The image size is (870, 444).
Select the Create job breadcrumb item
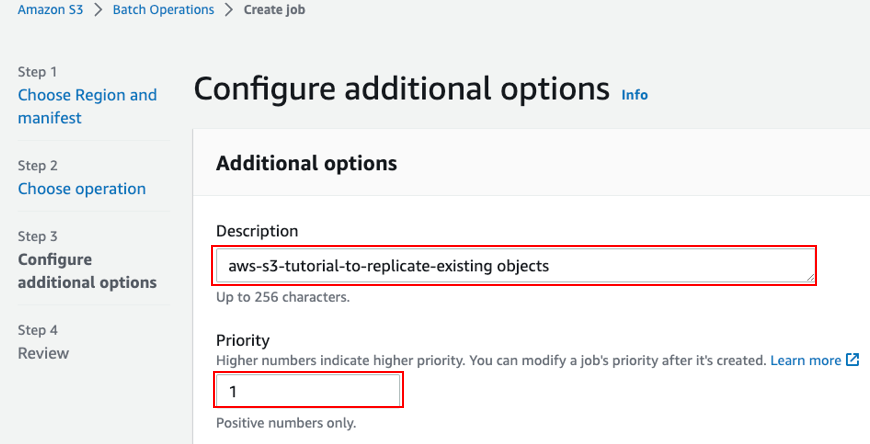274,9
